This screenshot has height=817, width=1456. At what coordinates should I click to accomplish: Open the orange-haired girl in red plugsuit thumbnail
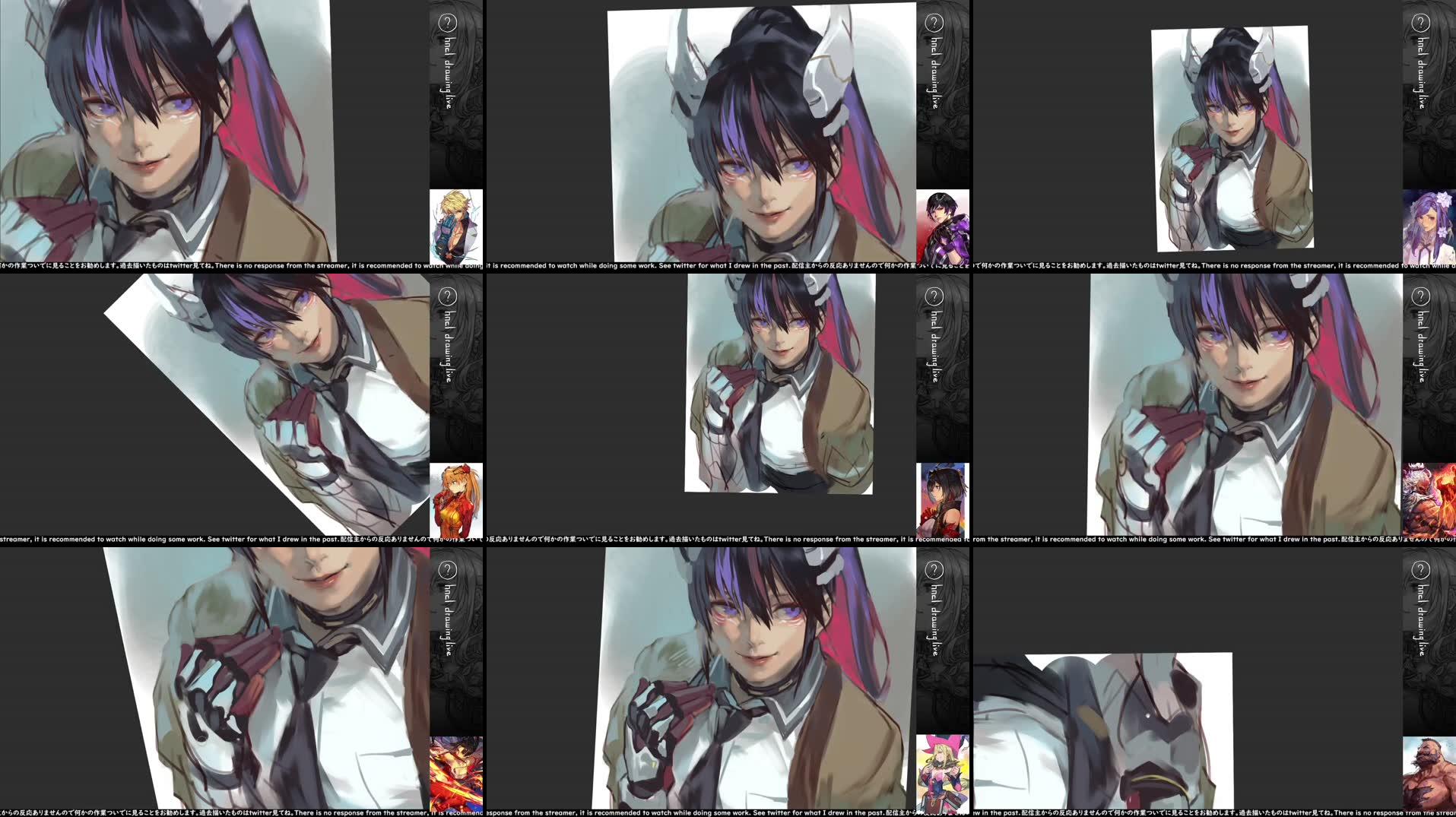[x=456, y=499]
